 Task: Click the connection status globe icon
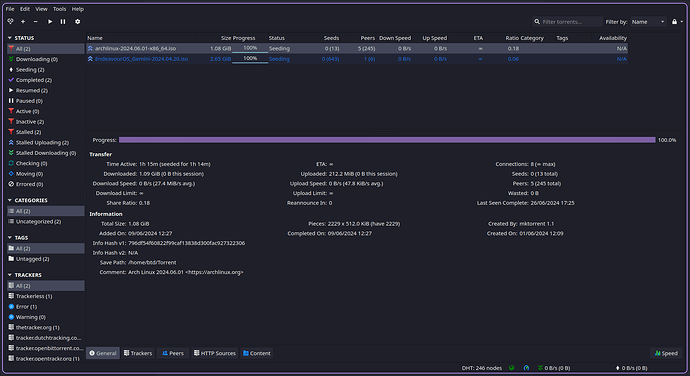[x=511, y=368]
